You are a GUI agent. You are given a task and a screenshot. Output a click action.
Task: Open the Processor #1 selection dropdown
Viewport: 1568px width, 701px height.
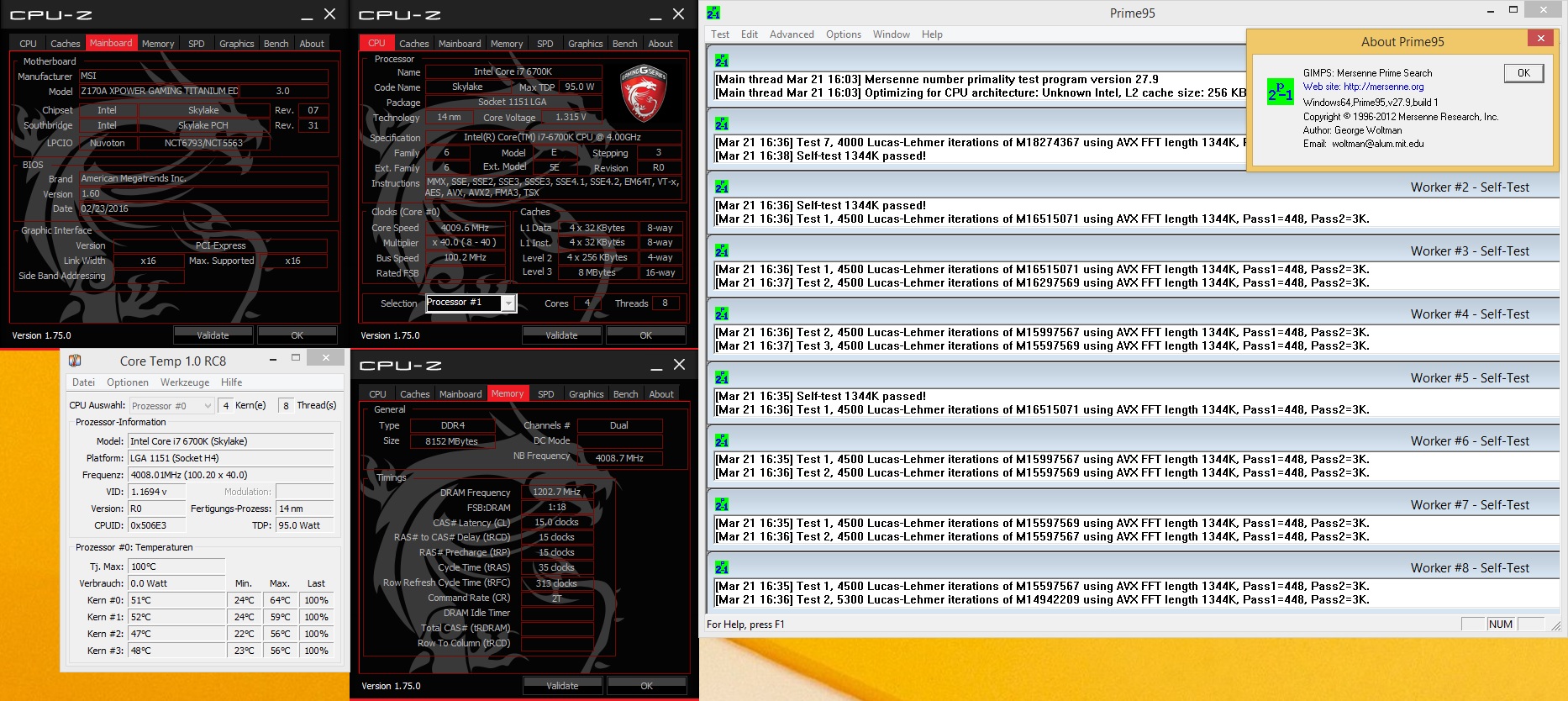click(x=508, y=303)
